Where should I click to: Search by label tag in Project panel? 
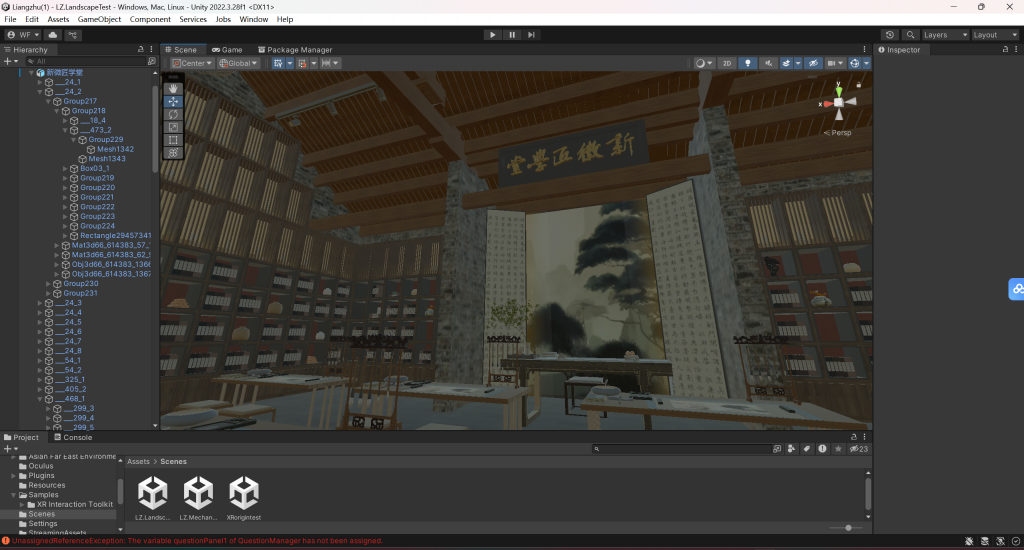pos(807,449)
